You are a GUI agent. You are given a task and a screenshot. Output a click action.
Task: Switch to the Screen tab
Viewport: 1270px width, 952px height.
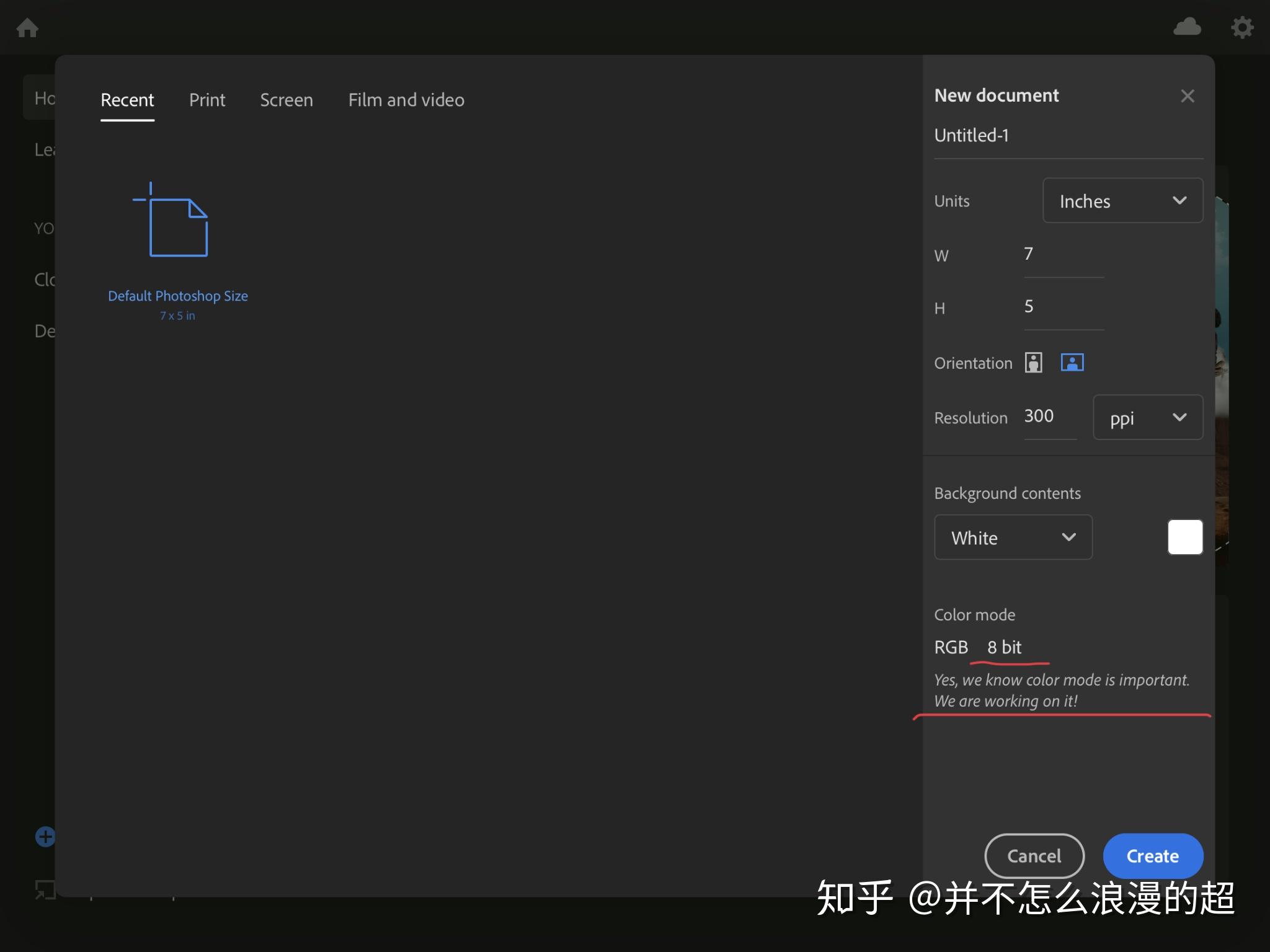[286, 100]
